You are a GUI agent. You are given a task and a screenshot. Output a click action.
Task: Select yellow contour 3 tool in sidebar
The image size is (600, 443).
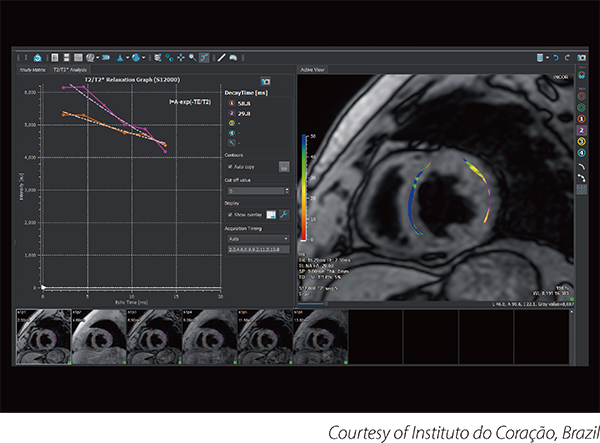581,142
